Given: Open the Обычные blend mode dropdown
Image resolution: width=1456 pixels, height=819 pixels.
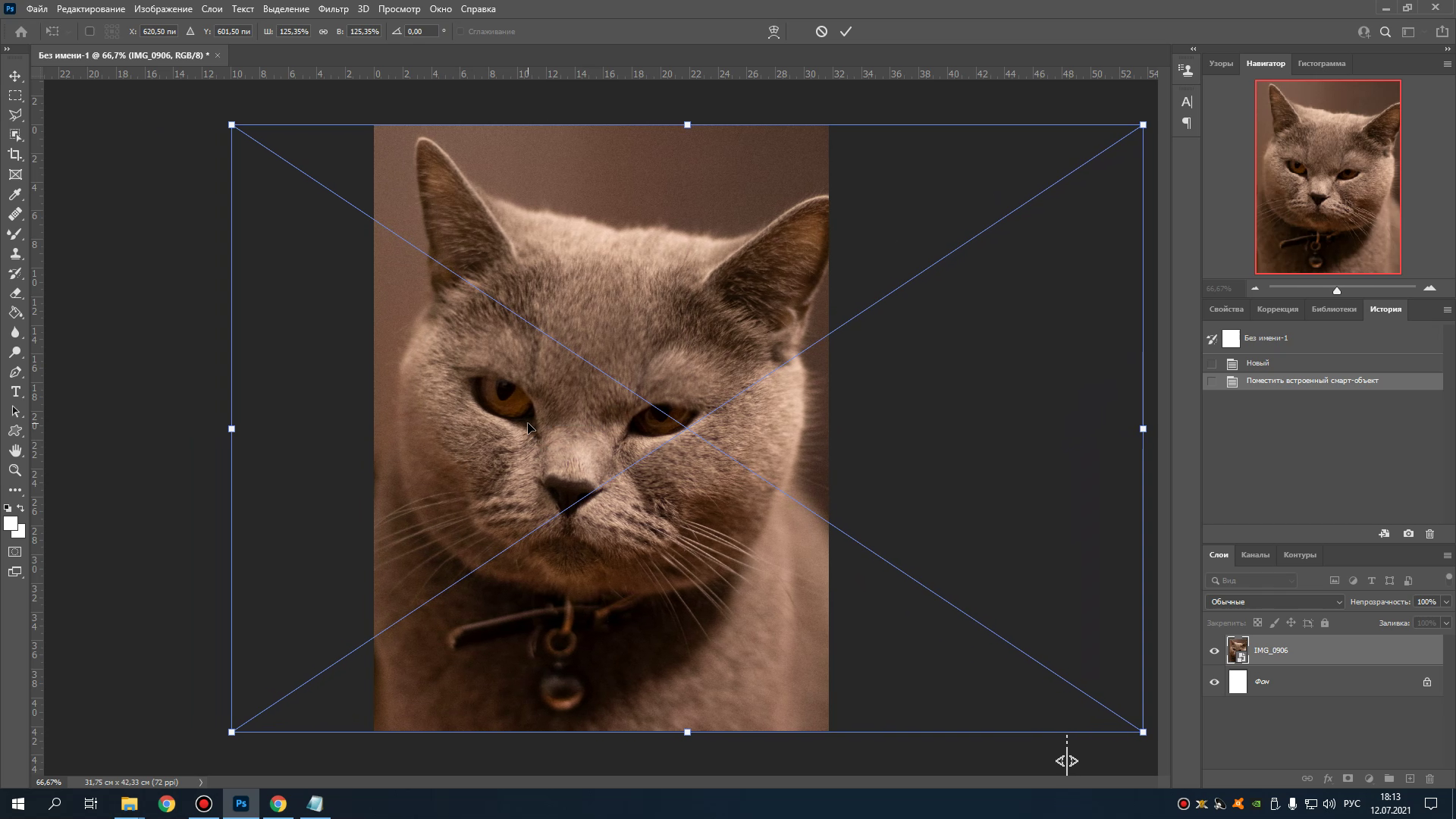Looking at the screenshot, I should [x=1275, y=602].
